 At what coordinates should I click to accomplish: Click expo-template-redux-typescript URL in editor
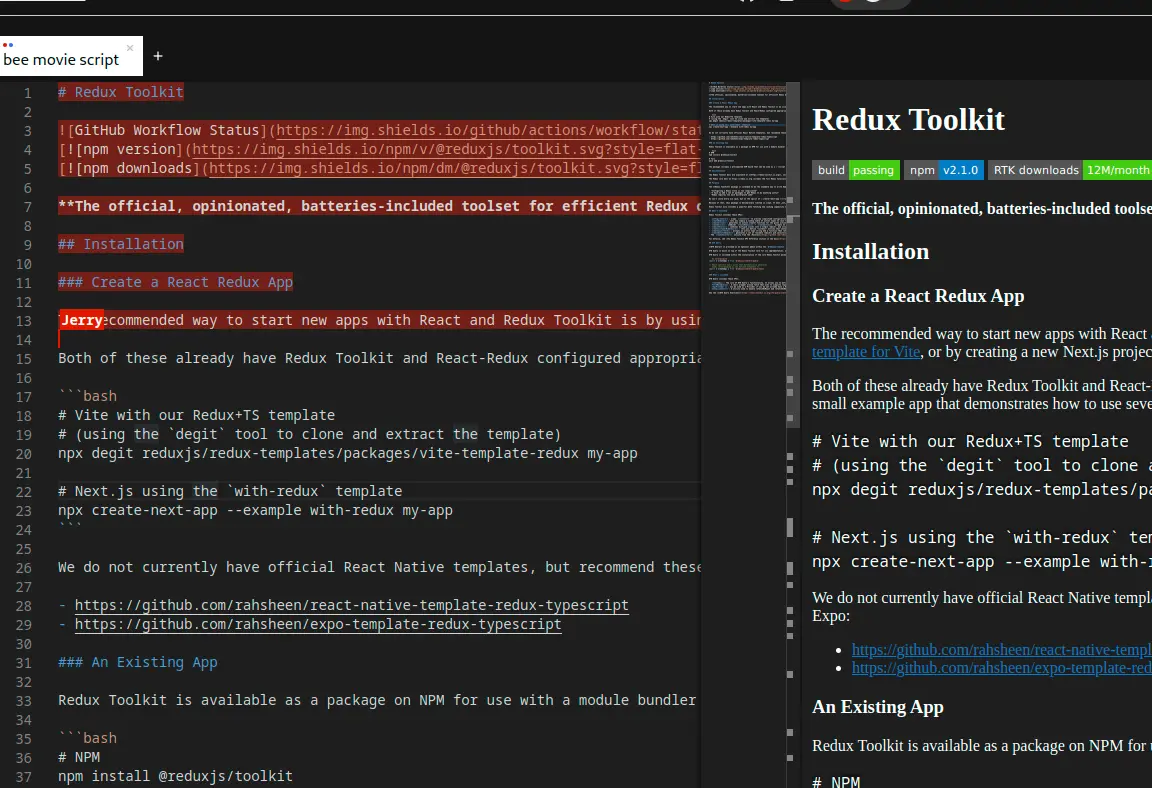click(318, 624)
